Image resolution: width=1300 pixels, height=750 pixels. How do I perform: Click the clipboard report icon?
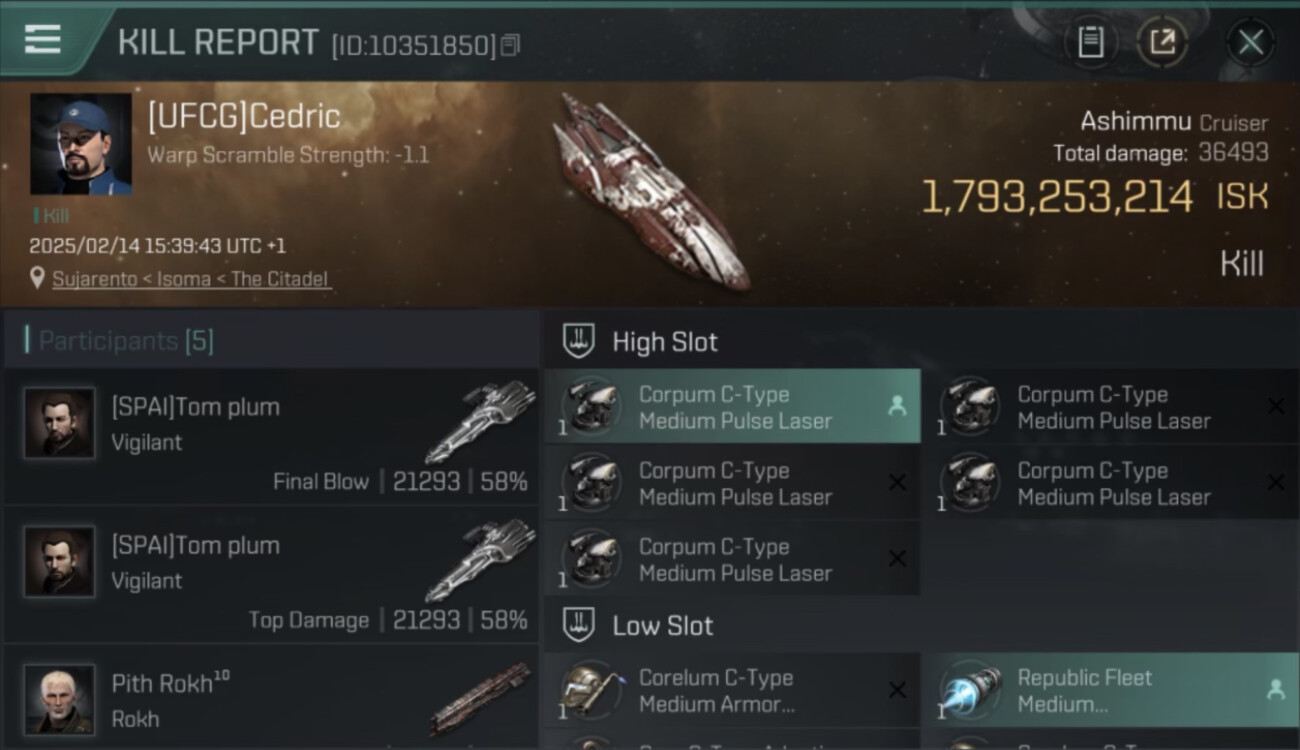[x=1091, y=42]
